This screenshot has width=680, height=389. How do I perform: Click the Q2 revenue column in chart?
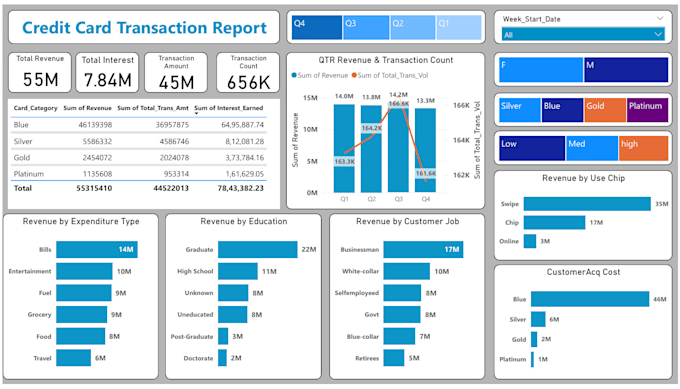pyautogui.click(x=371, y=149)
